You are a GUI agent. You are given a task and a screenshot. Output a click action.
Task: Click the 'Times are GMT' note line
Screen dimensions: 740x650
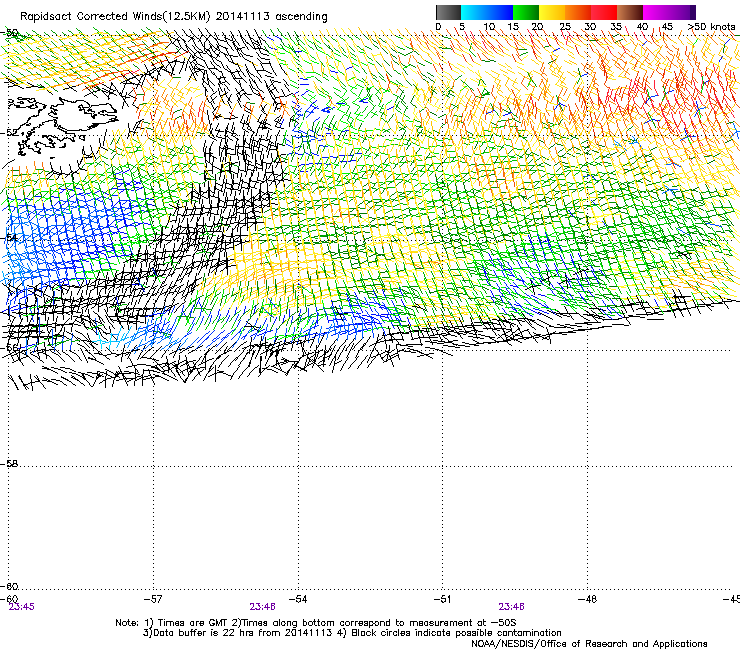[316, 623]
